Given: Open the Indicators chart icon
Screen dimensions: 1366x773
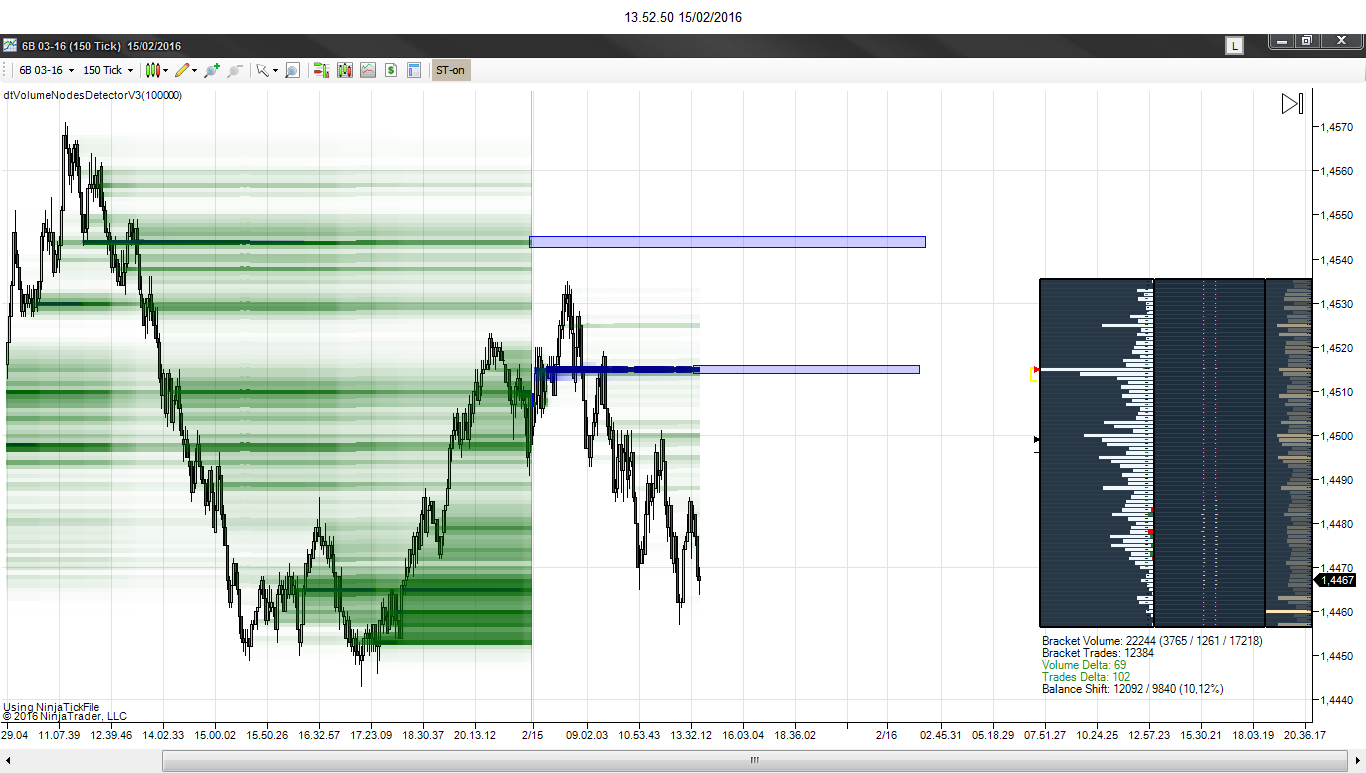Looking at the screenshot, I should (368, 70).
